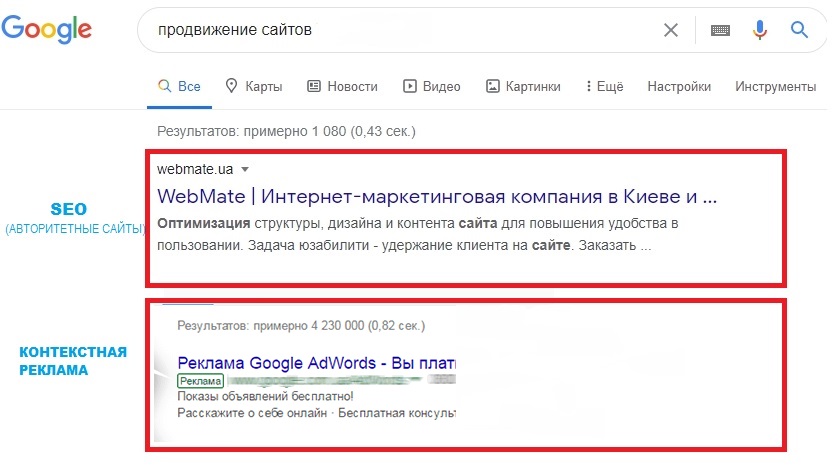The image size is (836, 471).
Task: Click the News newspaper icon
Action: click(314, 86)
